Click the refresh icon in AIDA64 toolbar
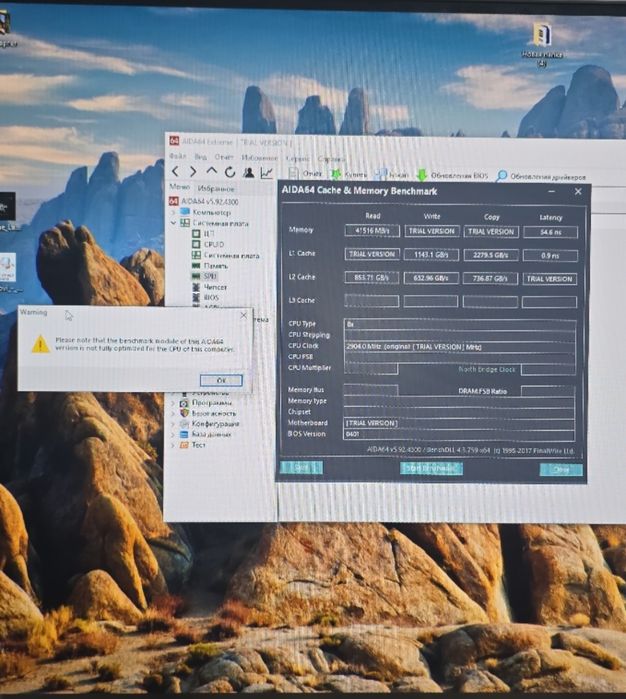 (230, 172)
